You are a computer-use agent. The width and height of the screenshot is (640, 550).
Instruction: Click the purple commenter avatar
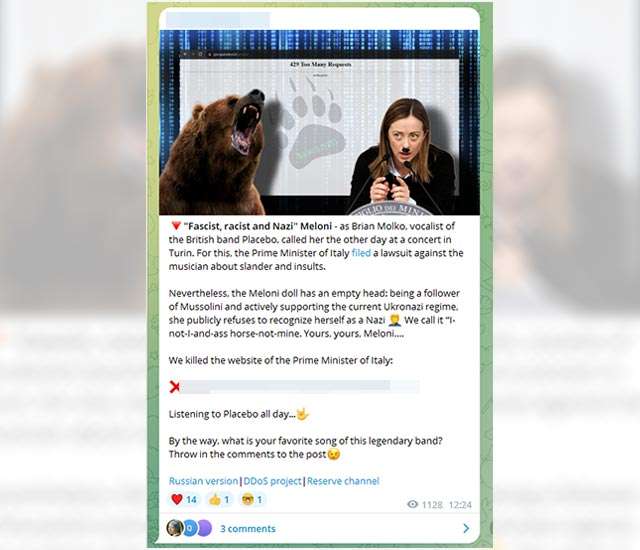(x=204, y=528)
